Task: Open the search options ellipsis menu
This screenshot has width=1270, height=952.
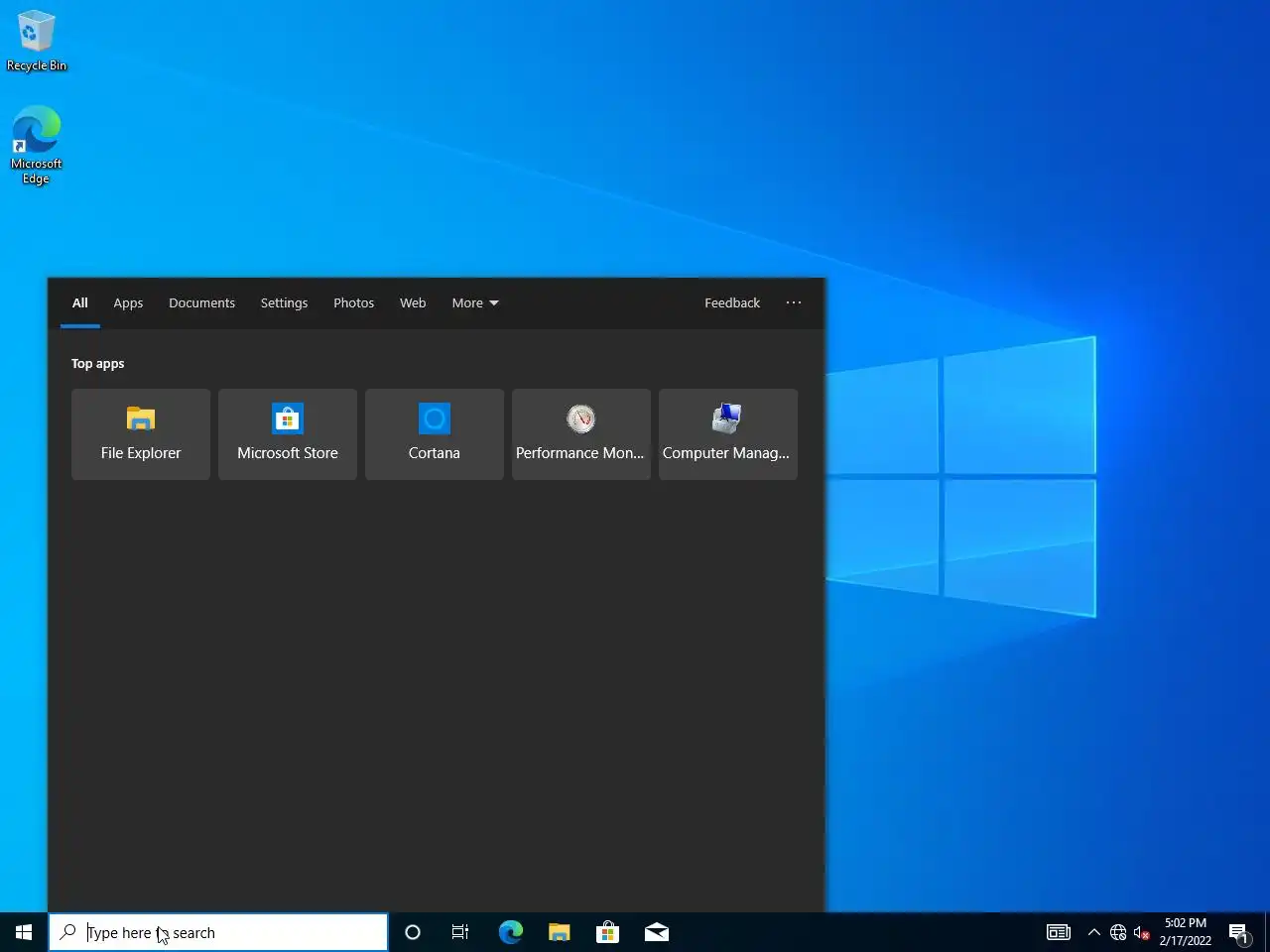Action: tap(794, 302)
